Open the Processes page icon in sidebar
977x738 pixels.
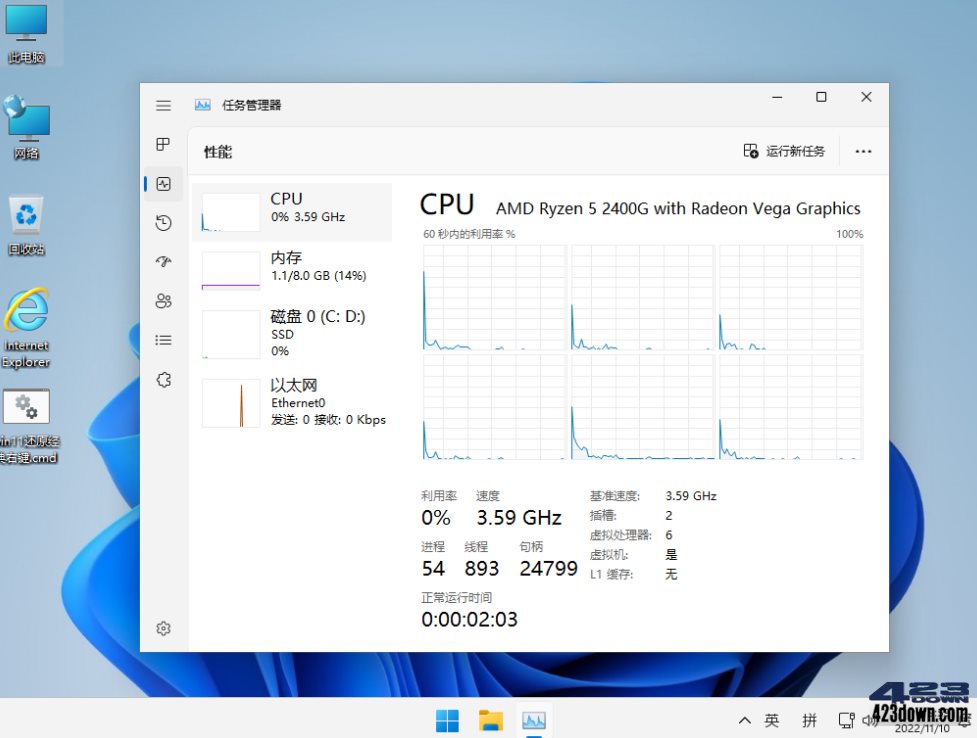coord(163,145)
